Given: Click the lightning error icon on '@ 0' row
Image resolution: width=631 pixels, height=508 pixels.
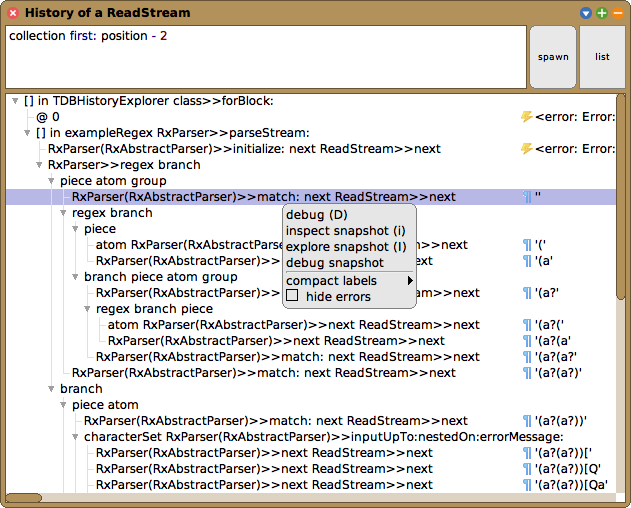Looking at the screenshot, I should pyautogui.click(x=526, y=117).
